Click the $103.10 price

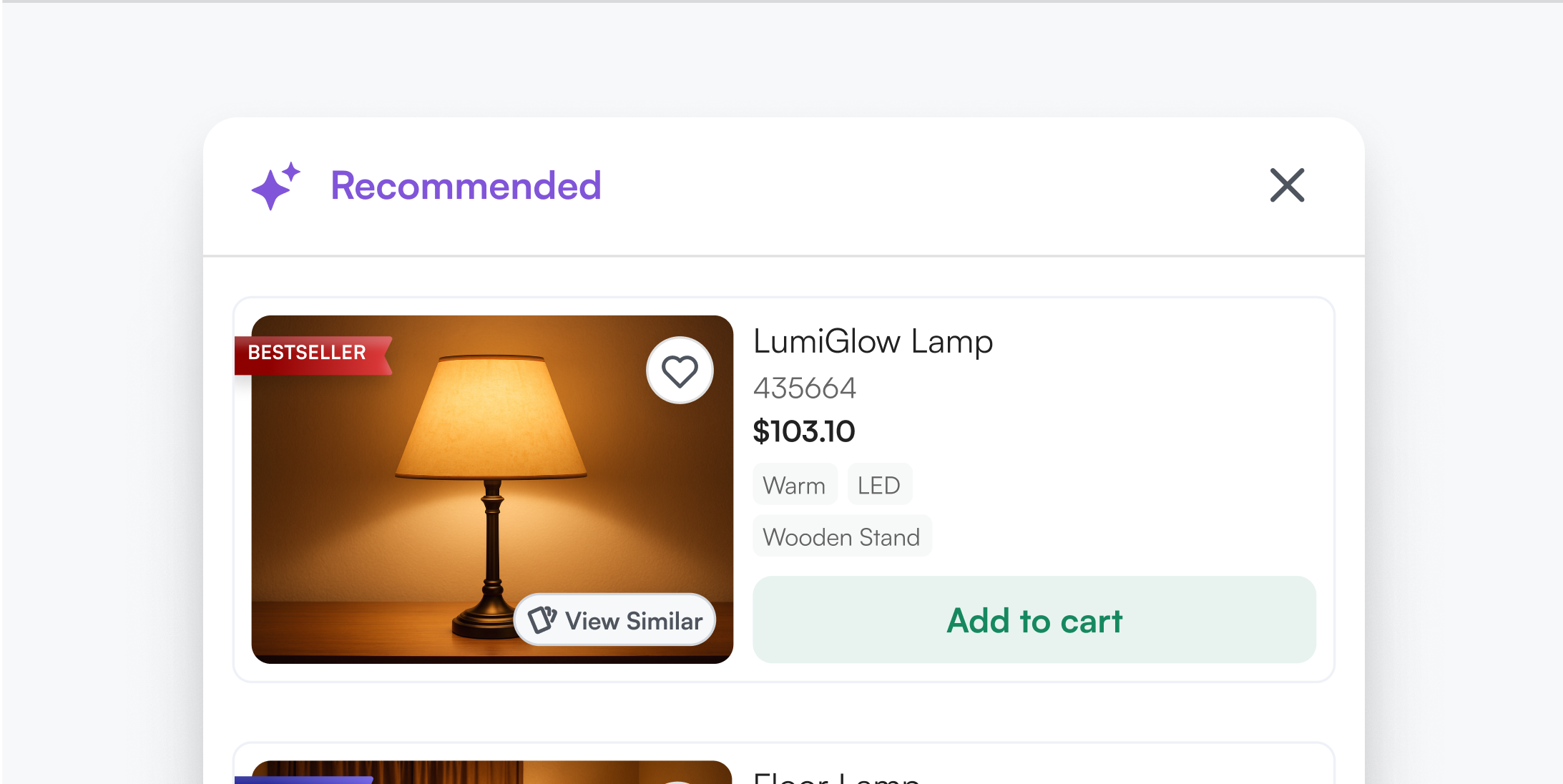[x=804, y=431]
